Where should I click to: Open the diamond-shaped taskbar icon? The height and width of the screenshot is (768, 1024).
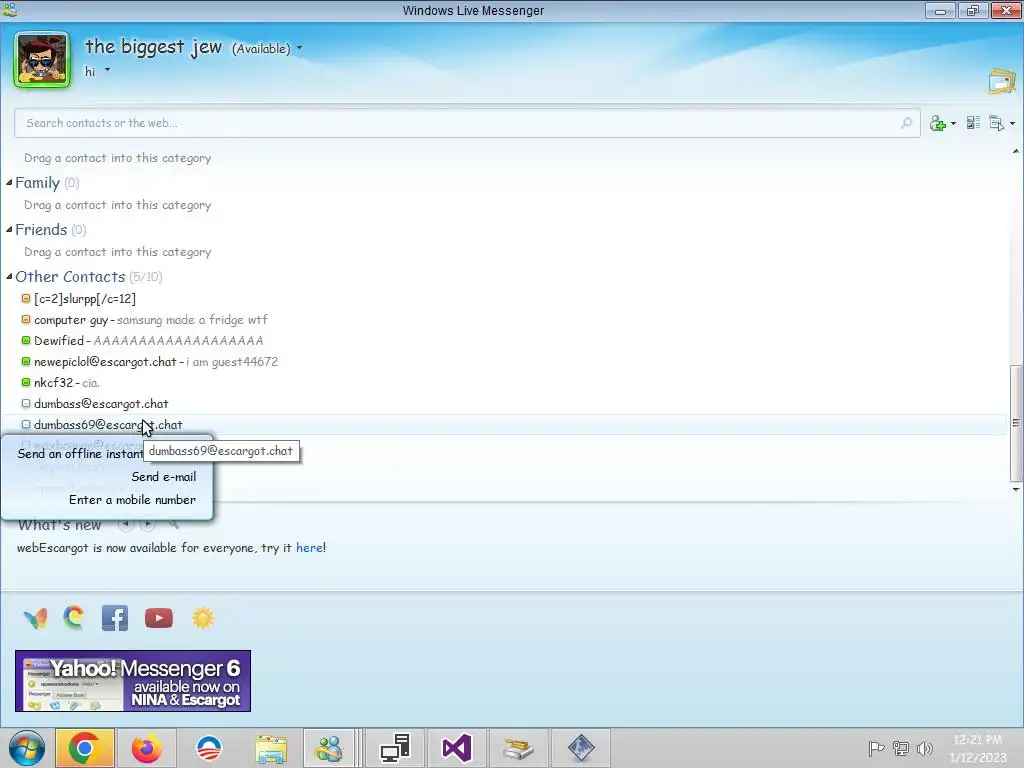click(581, 748)
